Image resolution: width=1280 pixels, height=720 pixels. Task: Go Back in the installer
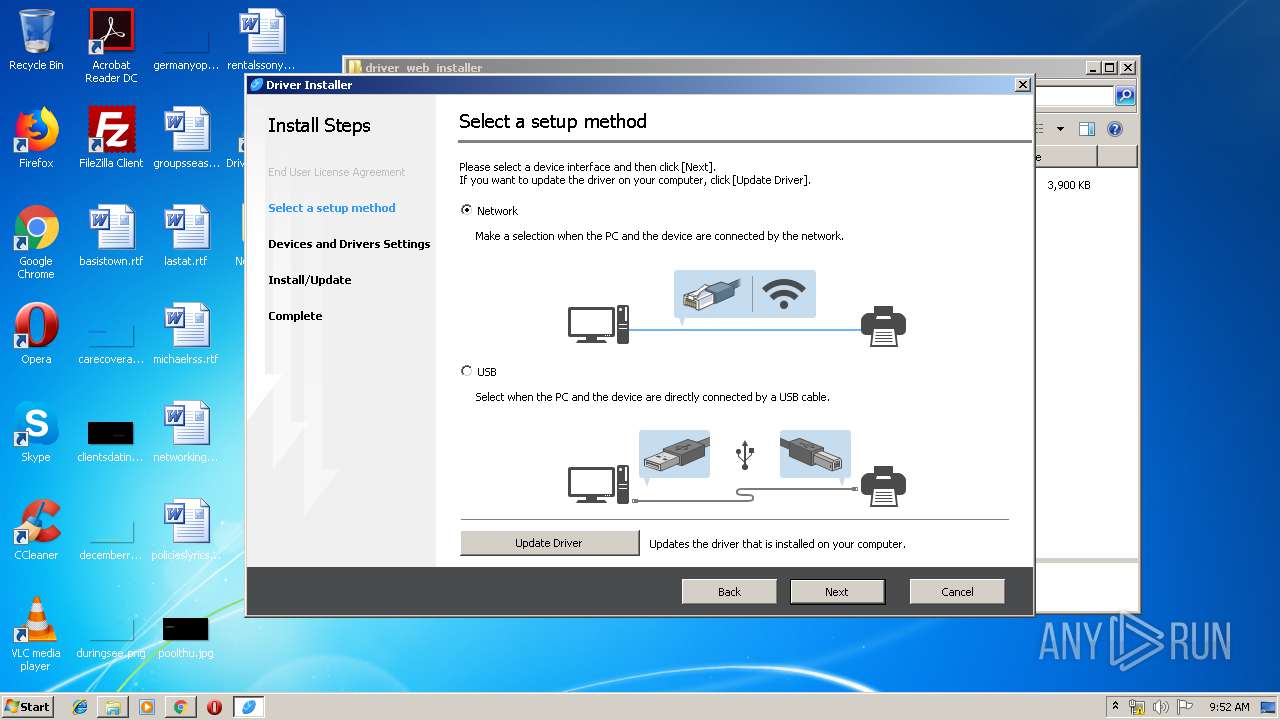tap(729, 592)
